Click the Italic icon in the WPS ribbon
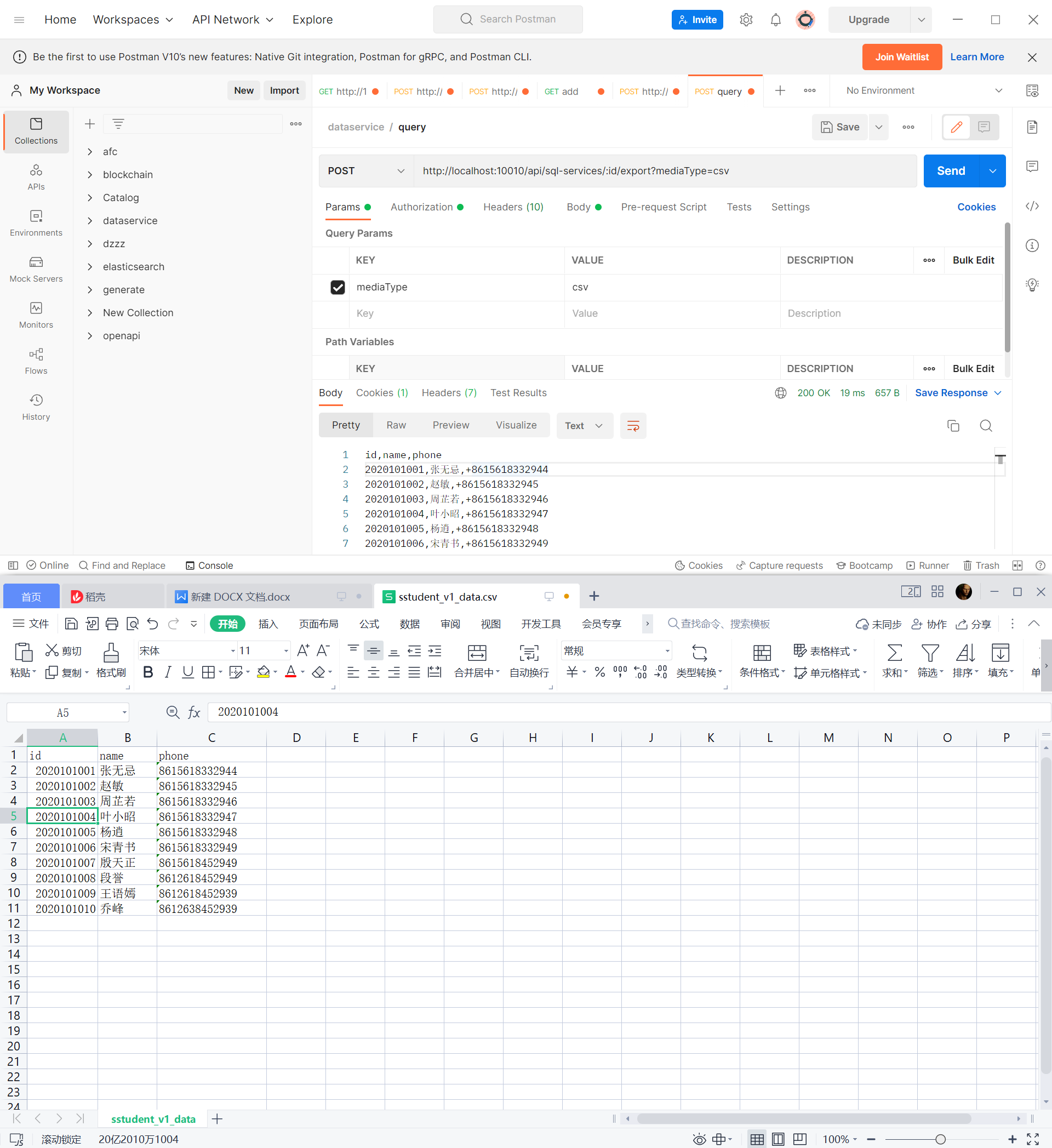The image size is (1052, 1148). point(168,672)
